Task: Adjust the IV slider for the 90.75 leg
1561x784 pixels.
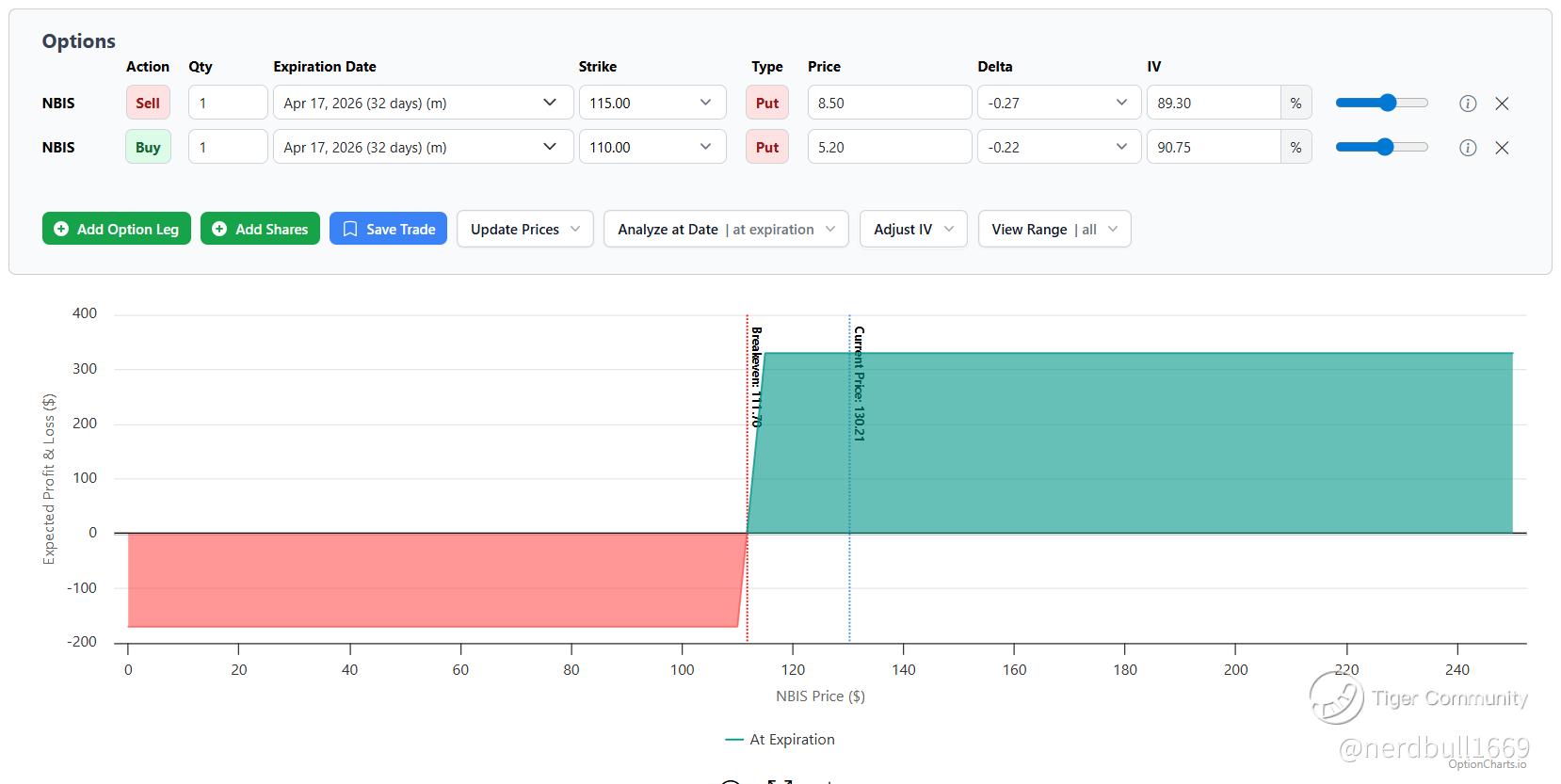Action: tap(1381, 147)
